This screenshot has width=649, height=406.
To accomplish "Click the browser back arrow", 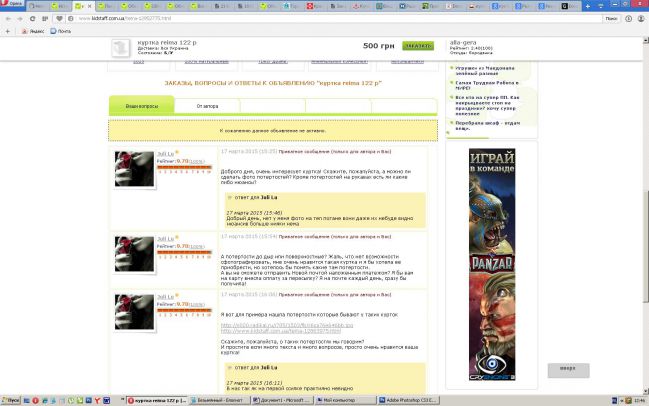I will point(8,19).
